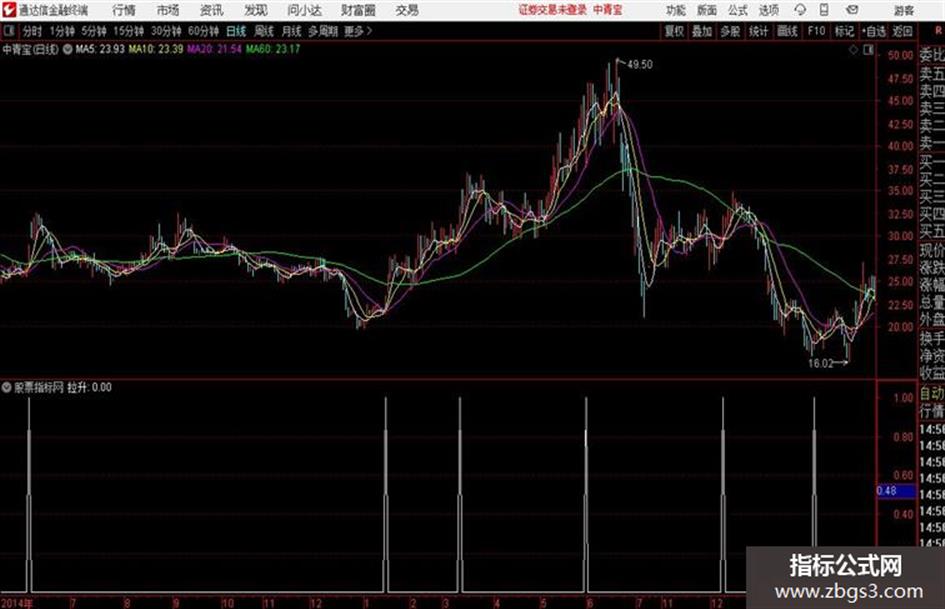Click the 返回 back button
Viewport: 945px width, 609px height.
coord(903,31)
